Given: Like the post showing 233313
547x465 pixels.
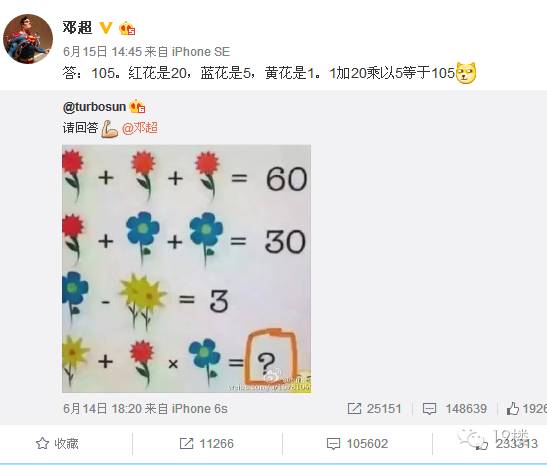Looking at the screenshot, I should (507, 444).
